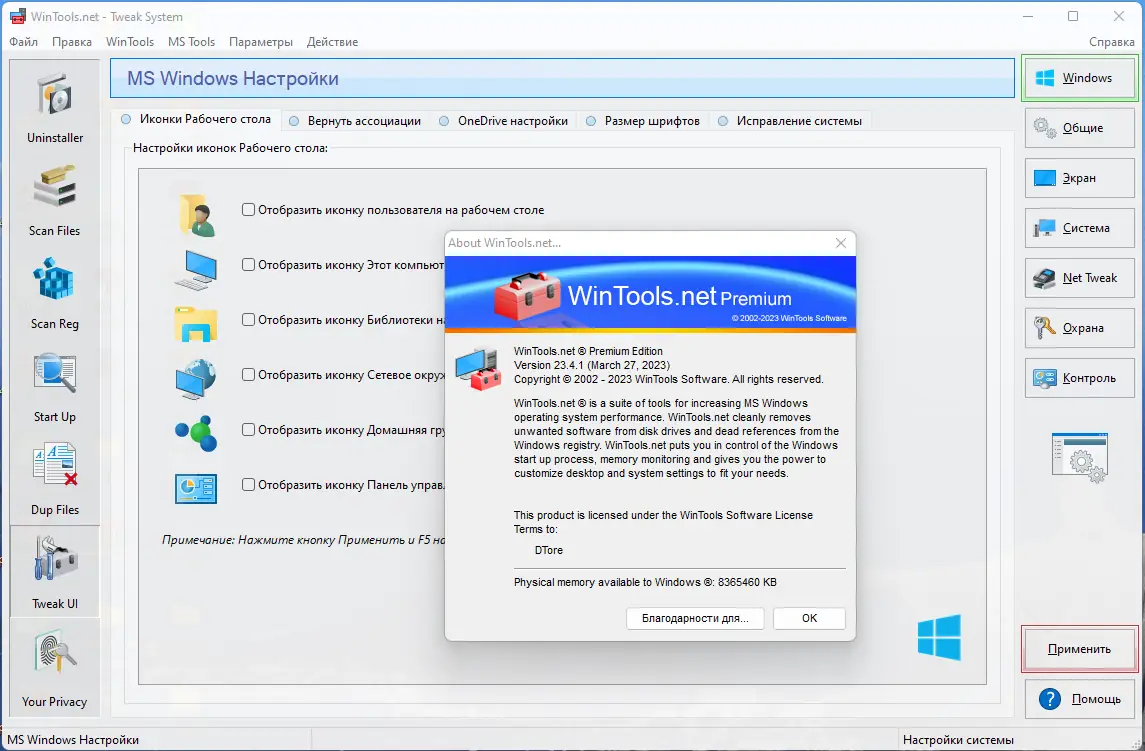1145x751 pixels.
Task: Click the Network globe icon
Action: (x=196, y=379)
